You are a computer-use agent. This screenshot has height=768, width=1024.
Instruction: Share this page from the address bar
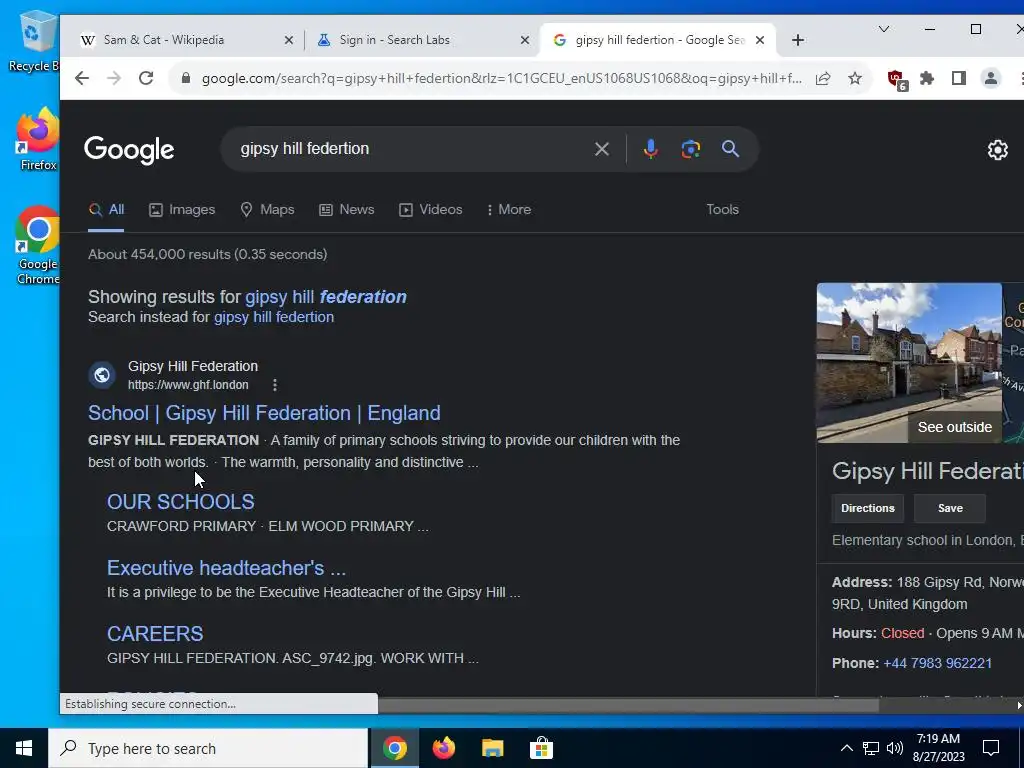[823, 78]
